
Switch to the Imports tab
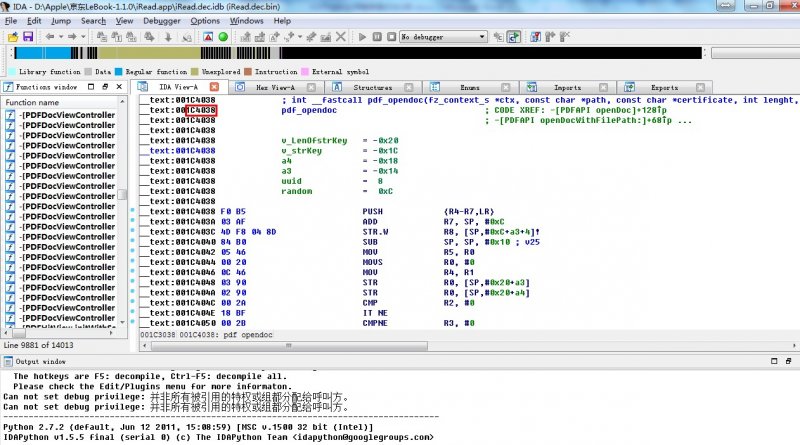tap(567, 87)
